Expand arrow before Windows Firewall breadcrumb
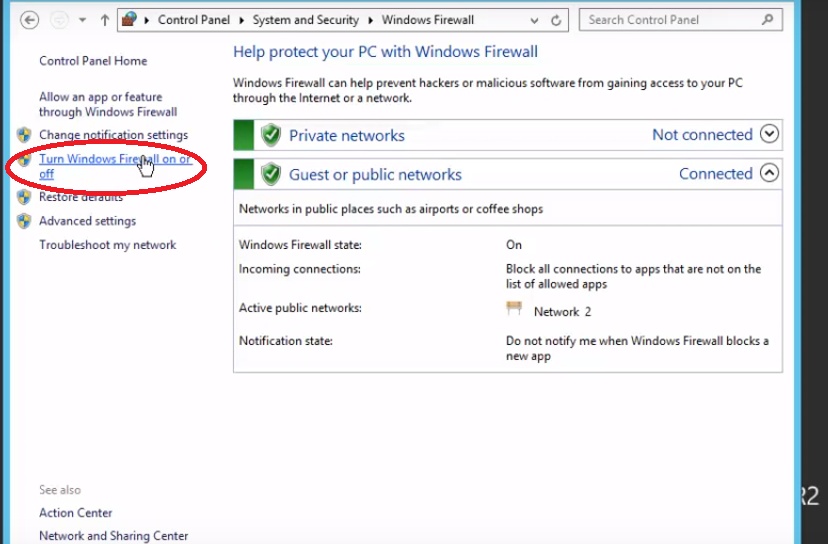The width and height of the screenshot is (828, 544). (371, 21)
